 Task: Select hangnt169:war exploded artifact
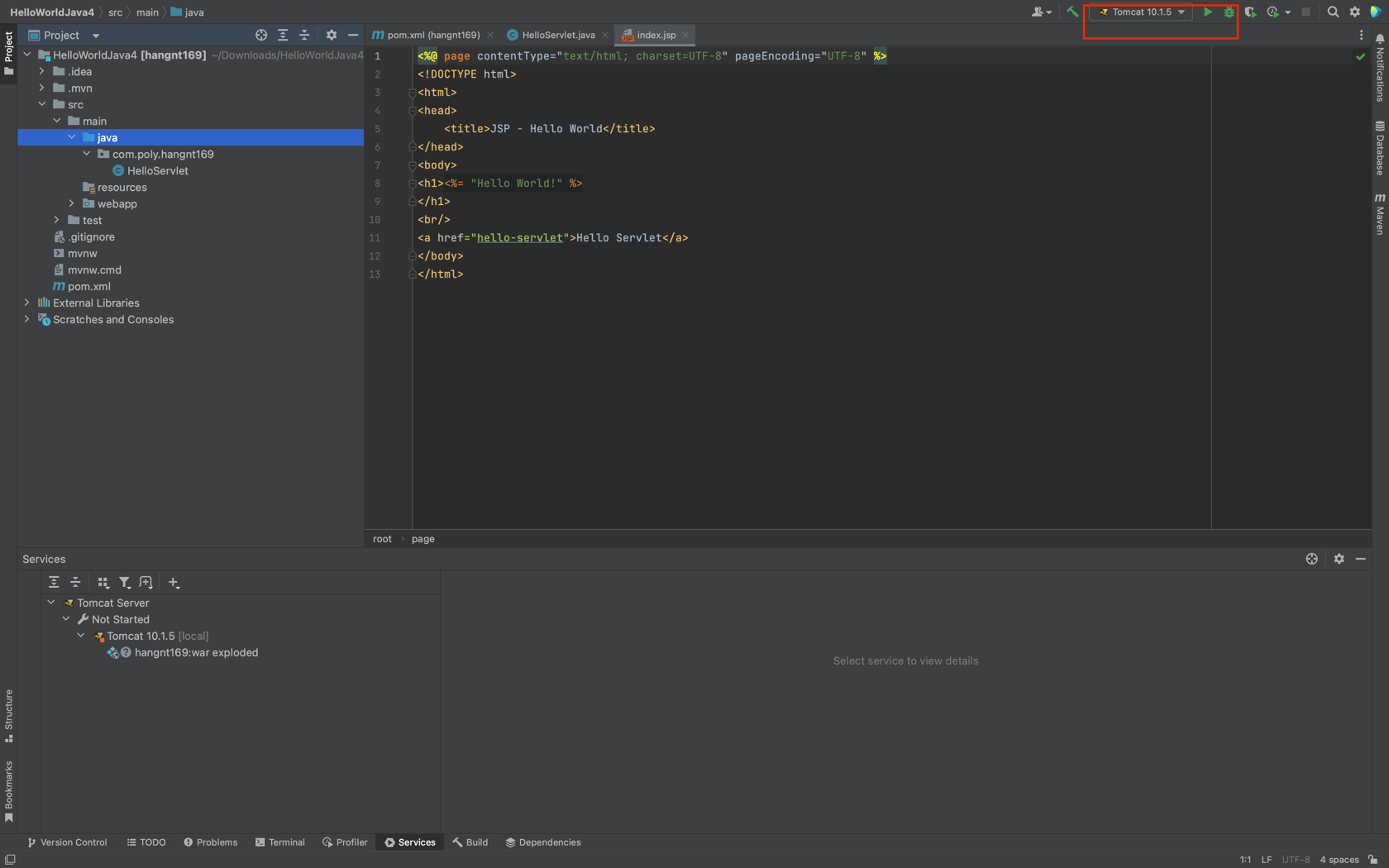click(196, 652)
